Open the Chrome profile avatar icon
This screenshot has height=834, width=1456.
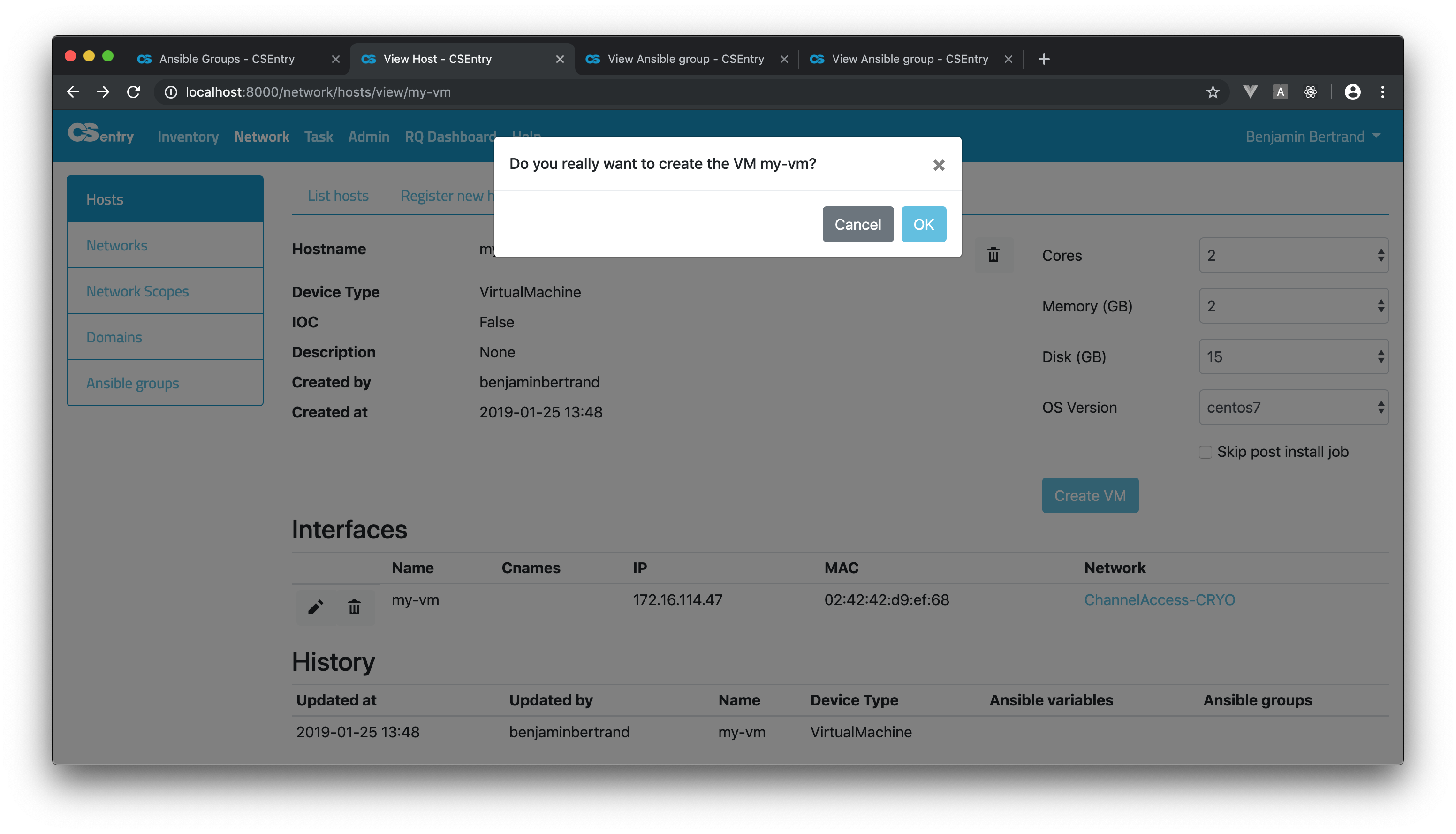[x=1352, y=92]
